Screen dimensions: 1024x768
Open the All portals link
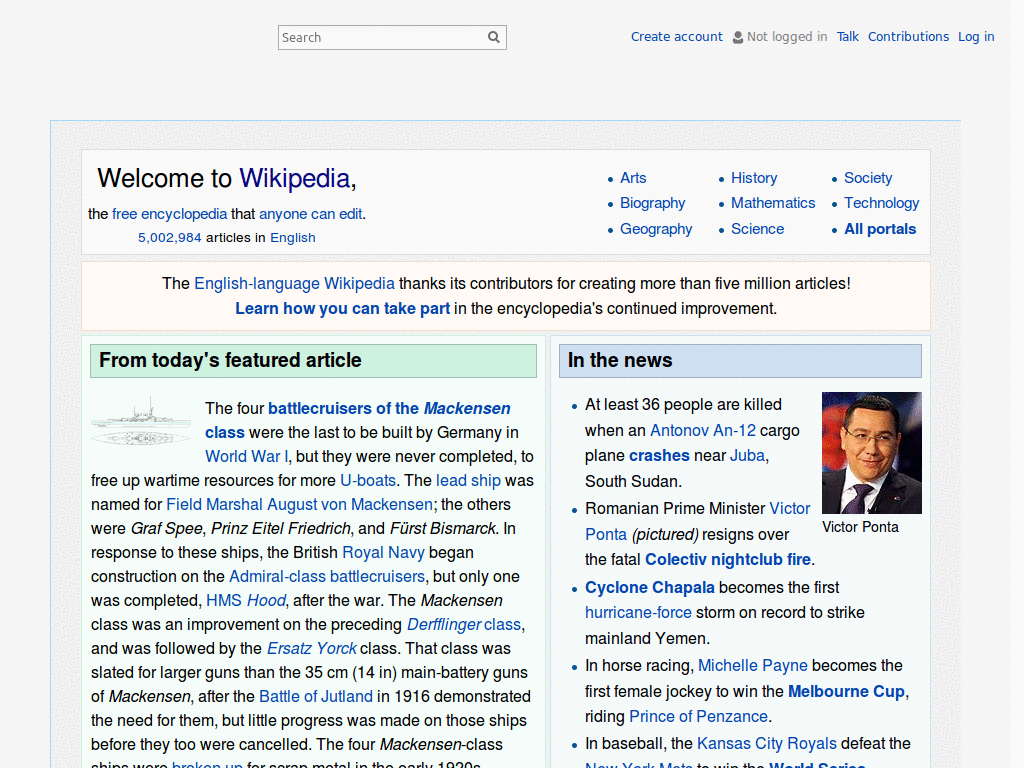[x=880, y=229]
